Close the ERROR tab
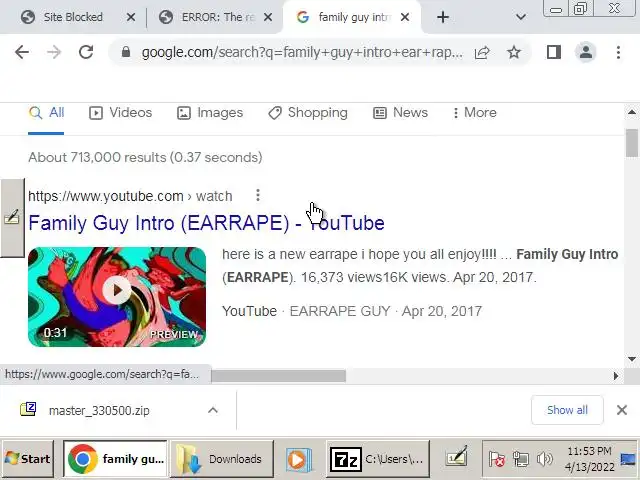Viewport: 640px width, 480px height. point(268,17)
